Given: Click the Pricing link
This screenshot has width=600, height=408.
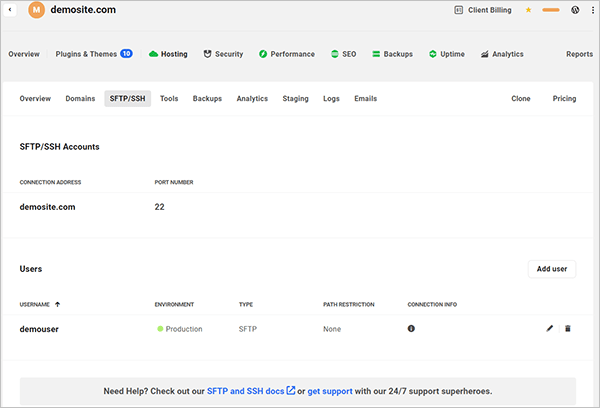Looking at the screenshot, I should 564,98.
